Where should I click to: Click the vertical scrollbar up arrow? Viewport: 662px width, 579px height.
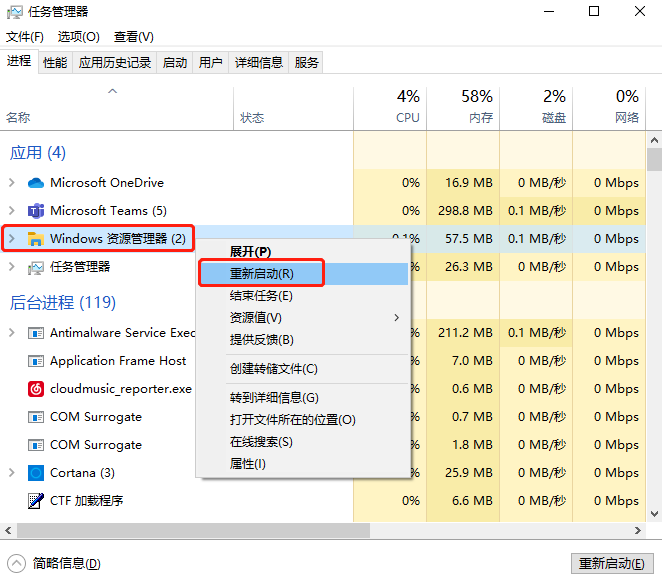654,140
